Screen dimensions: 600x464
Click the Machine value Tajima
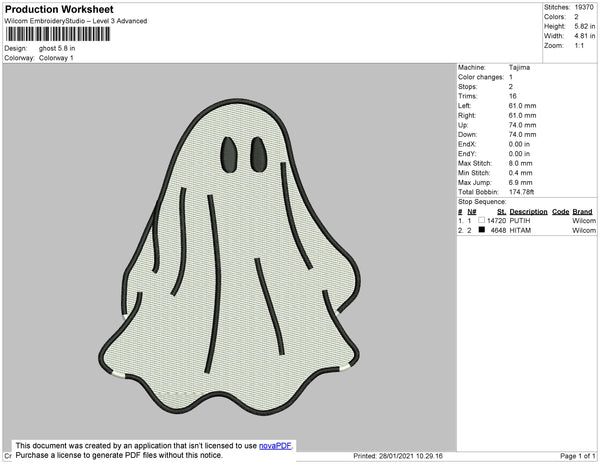click(x=520, y=68)
